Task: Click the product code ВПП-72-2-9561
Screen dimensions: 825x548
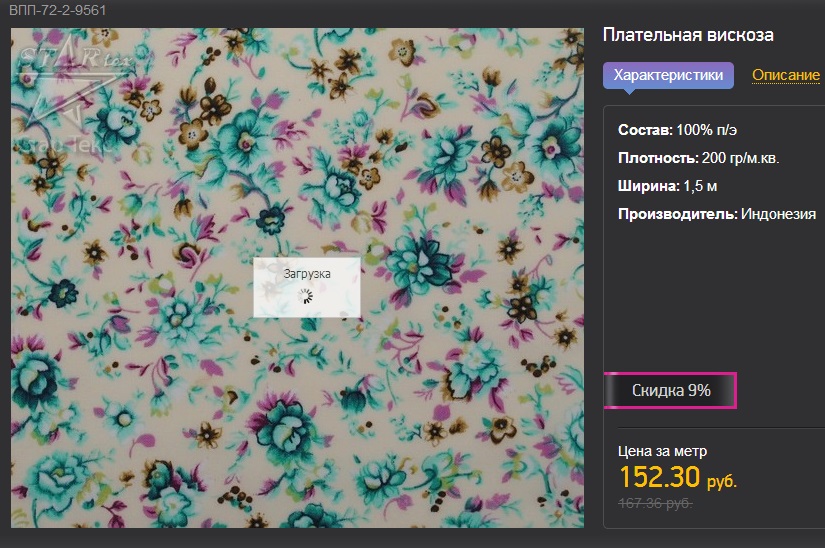Action: (x=58, y=11)
